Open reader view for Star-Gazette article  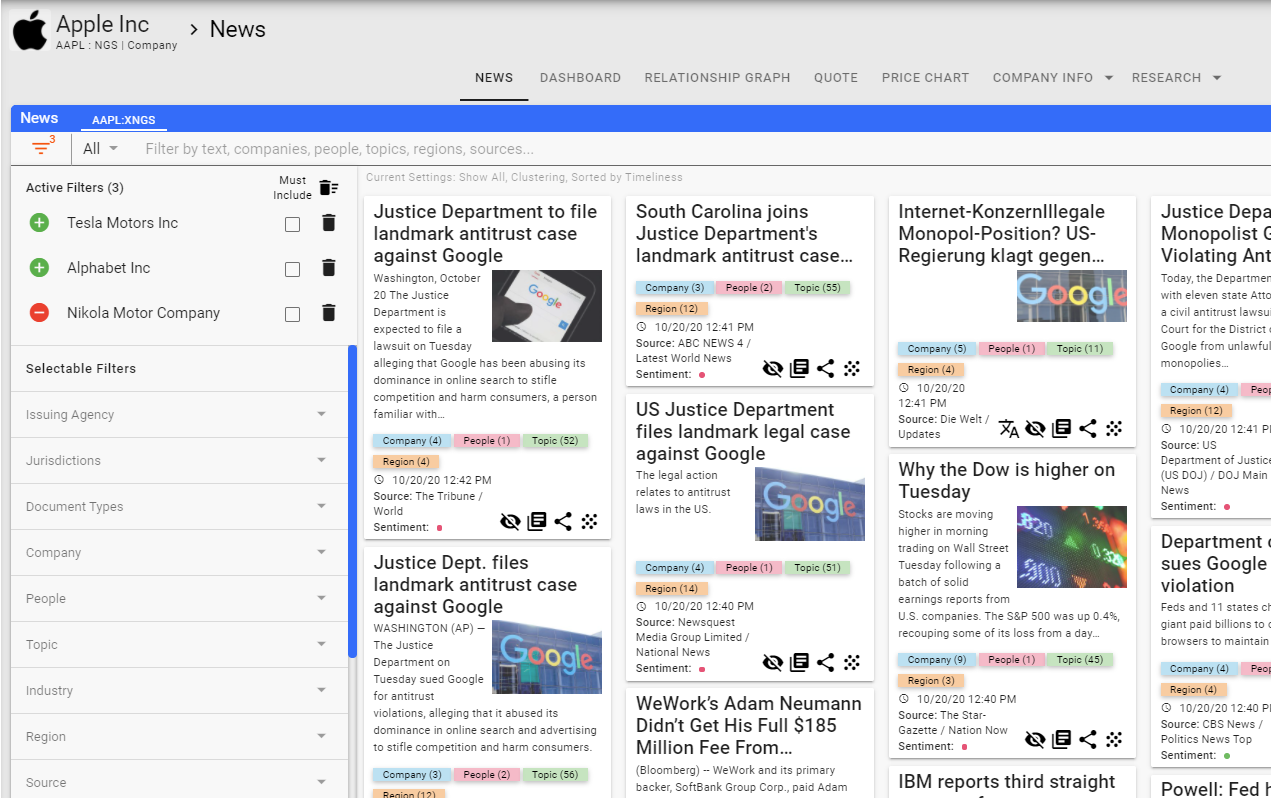(1061, 740)
